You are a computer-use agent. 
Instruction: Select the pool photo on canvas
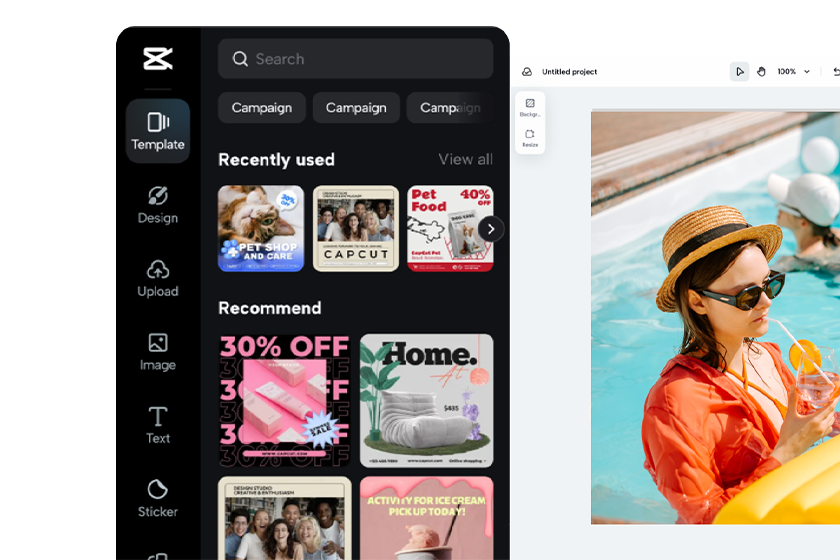click(x=715, y=317)
